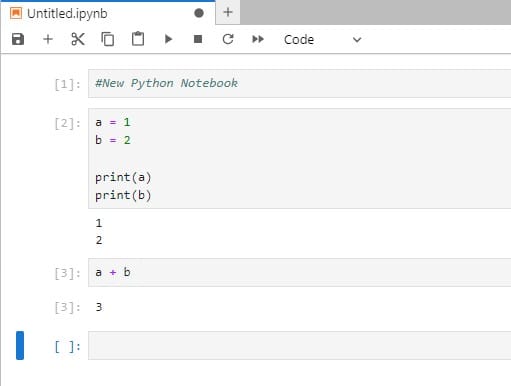
Task: Interrupt the kernel with the stop icon
Action: (198, 39)
